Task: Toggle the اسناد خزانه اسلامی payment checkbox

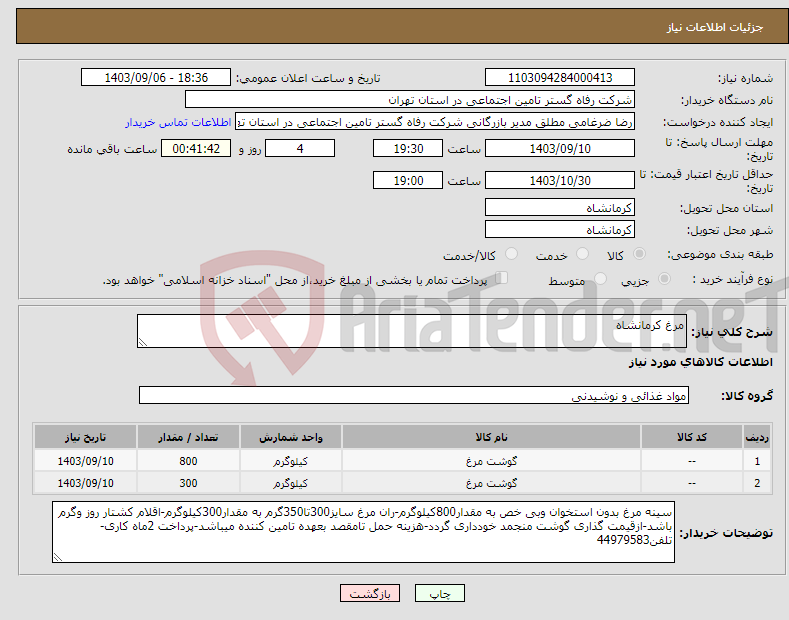Action: (502, 278)
